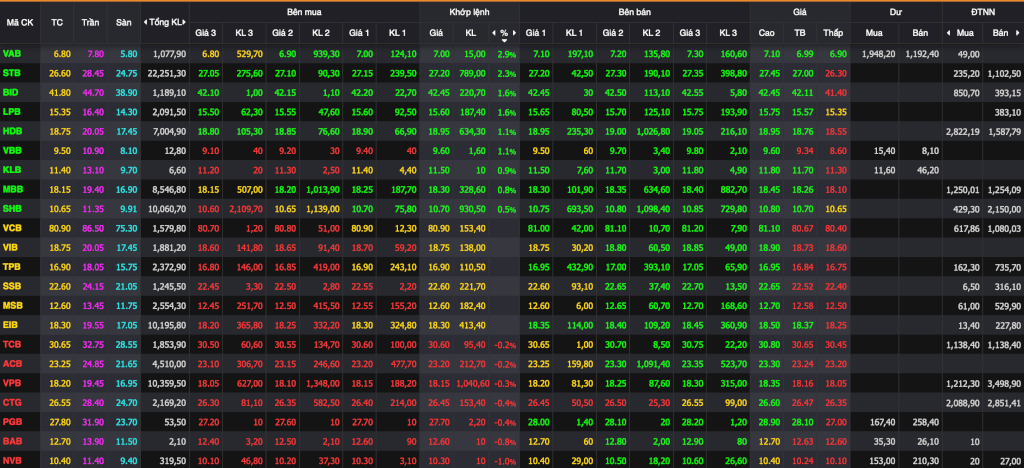The height and width of the screenshot is (468, 1024).
Task: Click the Tổng KL column header
Action: coord(166,22)
